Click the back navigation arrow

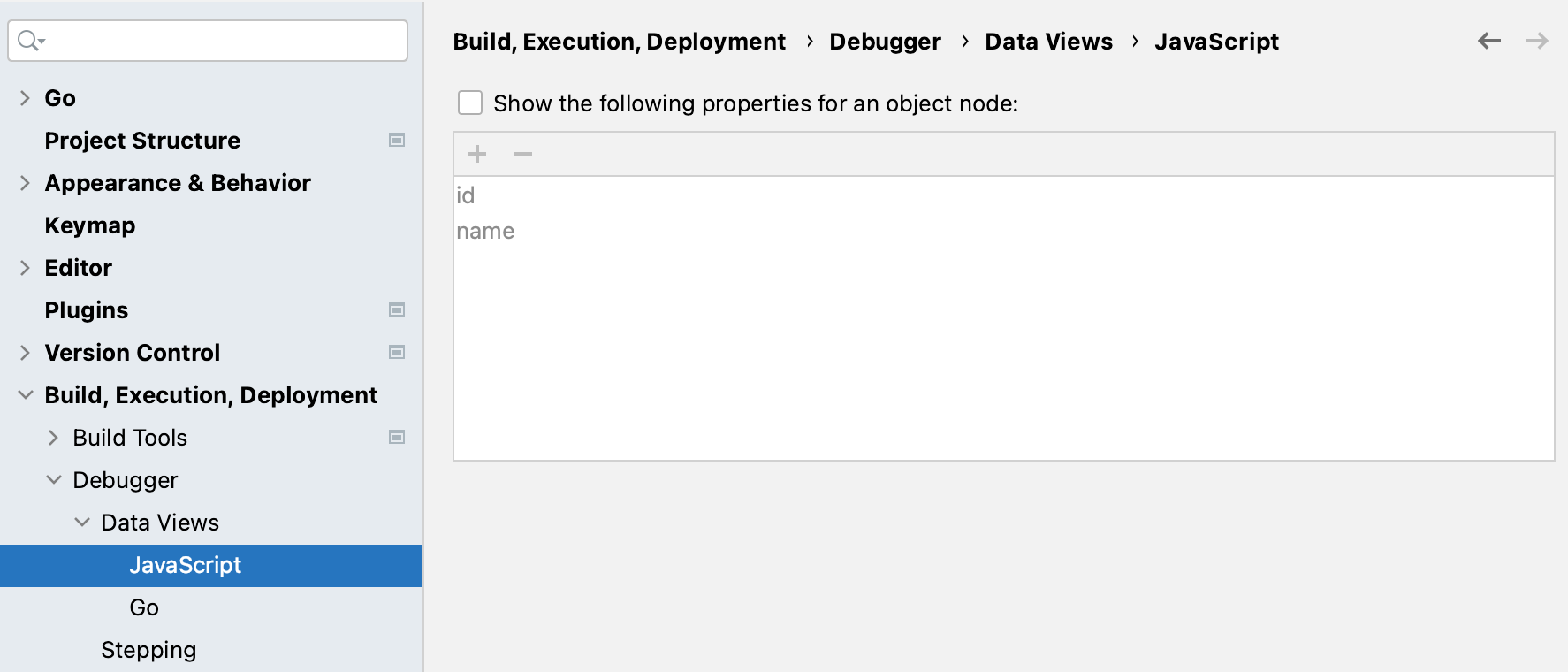(1489, 41)
